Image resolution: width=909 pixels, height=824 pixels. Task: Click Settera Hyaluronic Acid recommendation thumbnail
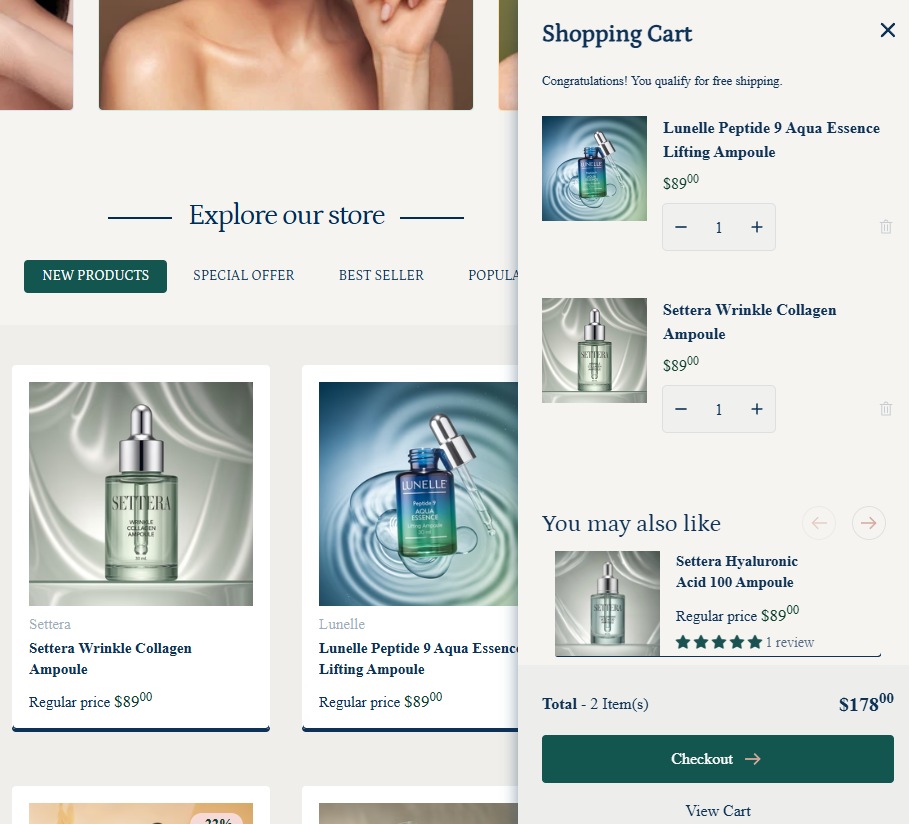tap(607, 603)
